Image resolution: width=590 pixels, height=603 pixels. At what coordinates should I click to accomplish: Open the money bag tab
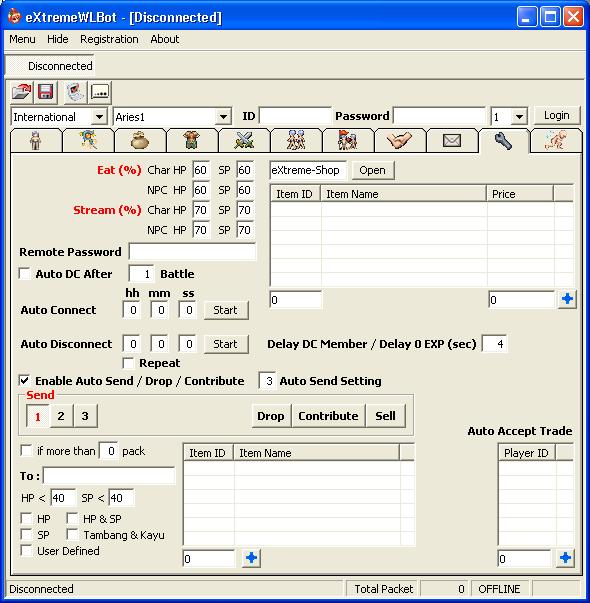coord(140,141)
